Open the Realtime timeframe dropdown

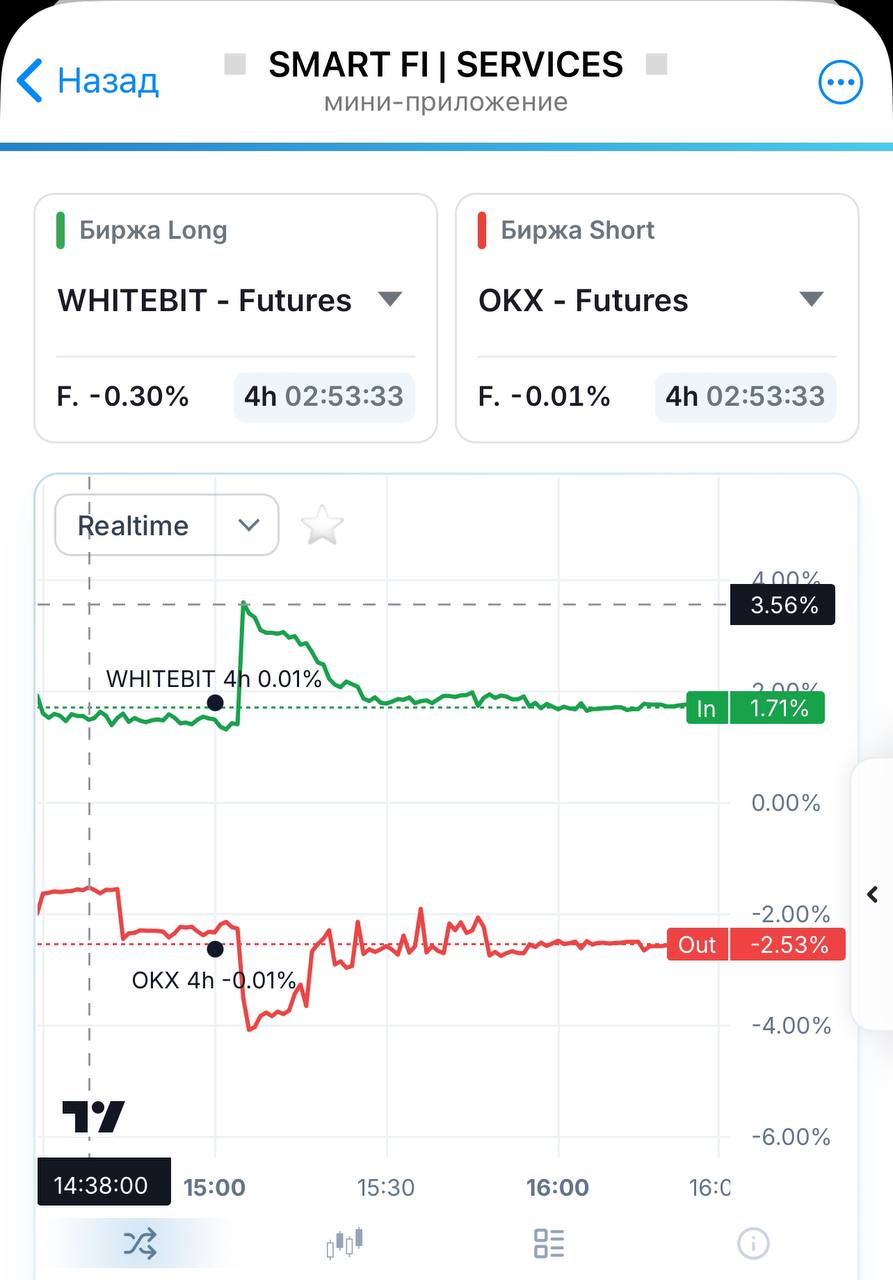coord(167,525)
